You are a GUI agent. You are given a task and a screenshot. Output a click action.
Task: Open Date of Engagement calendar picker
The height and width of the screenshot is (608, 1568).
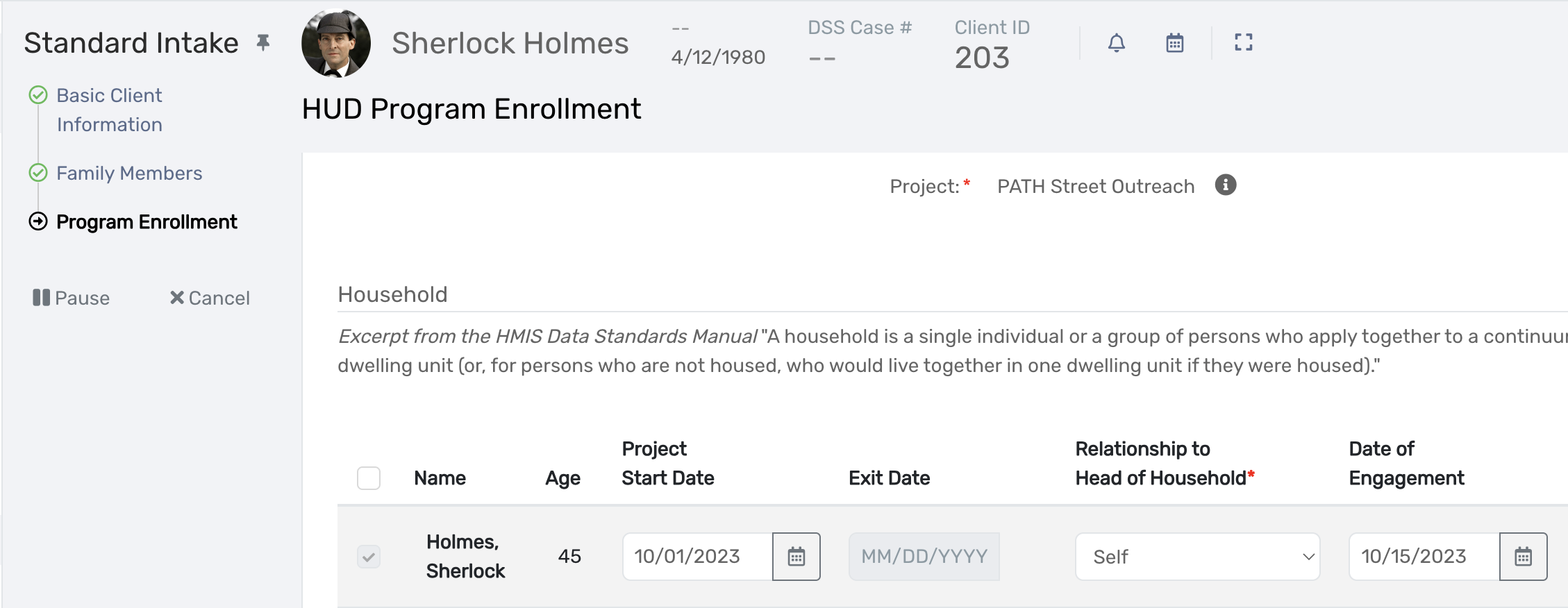[1523, 557]
